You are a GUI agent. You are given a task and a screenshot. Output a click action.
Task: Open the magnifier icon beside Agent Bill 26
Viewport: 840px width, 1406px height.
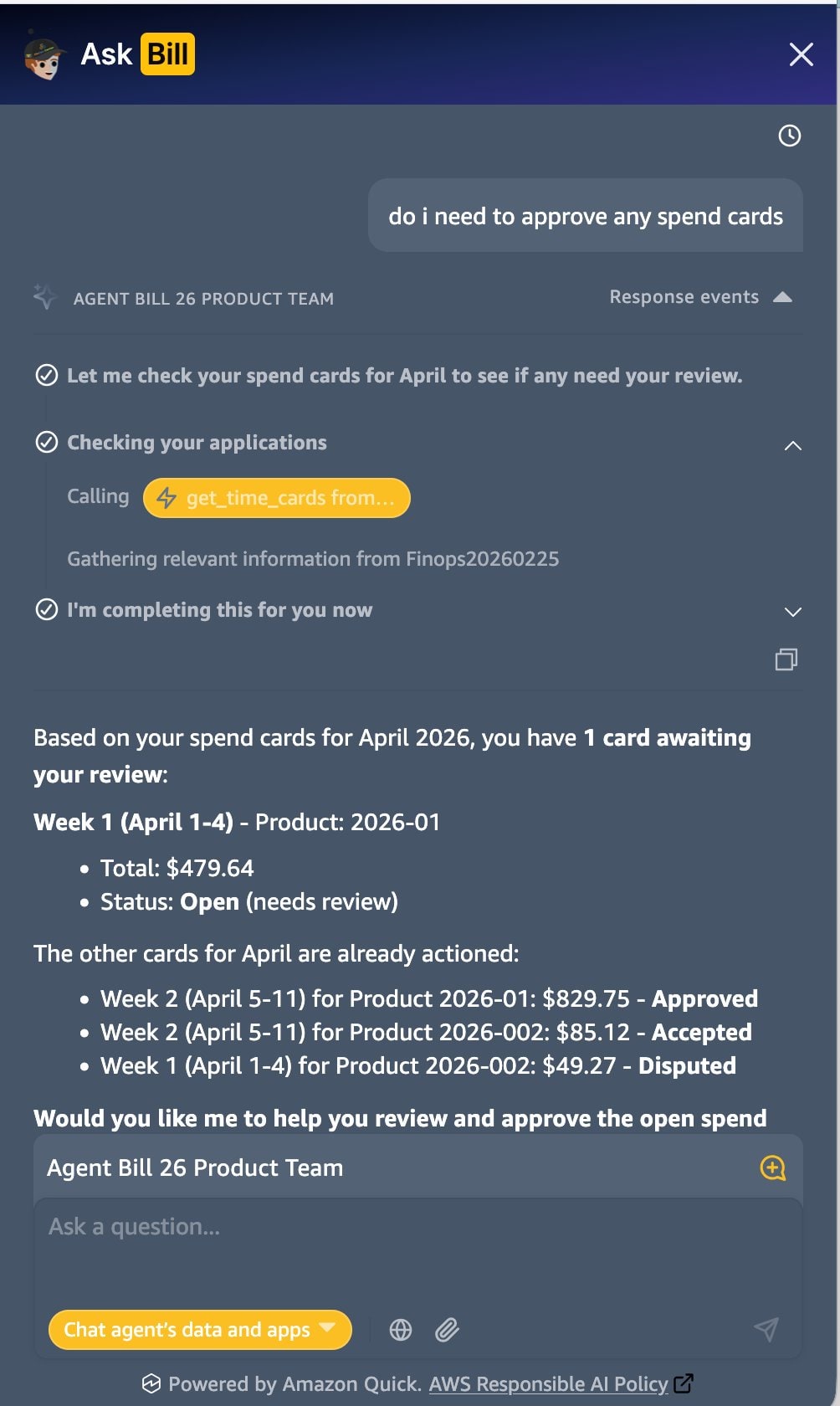pyautogui.click(x=774, y=1167)
